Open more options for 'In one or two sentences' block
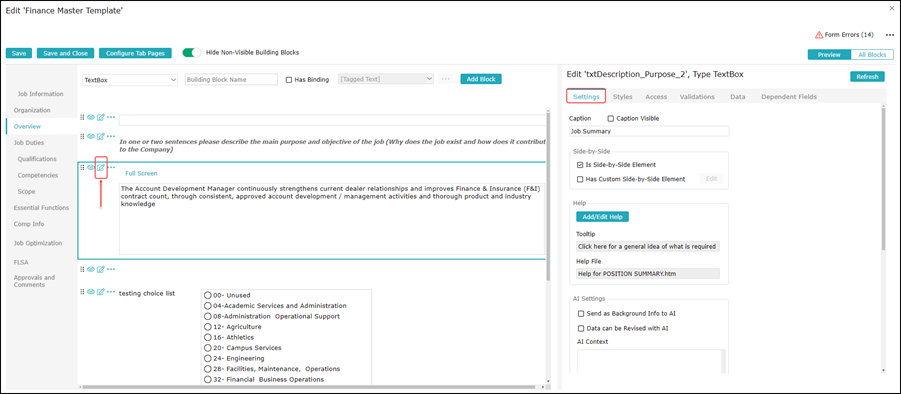The height and width of the screenshot is (394, 901). tap(111, 136)
